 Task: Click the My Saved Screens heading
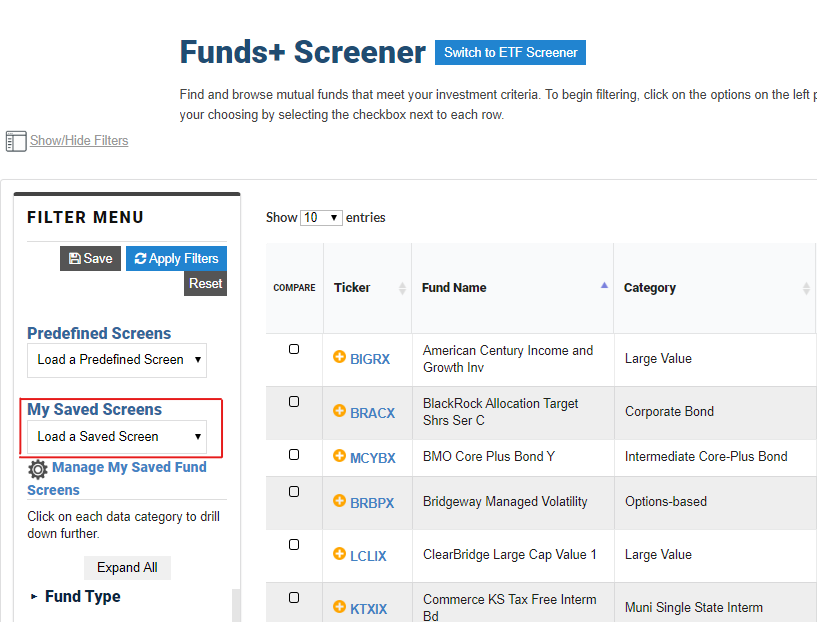[94, 409]
